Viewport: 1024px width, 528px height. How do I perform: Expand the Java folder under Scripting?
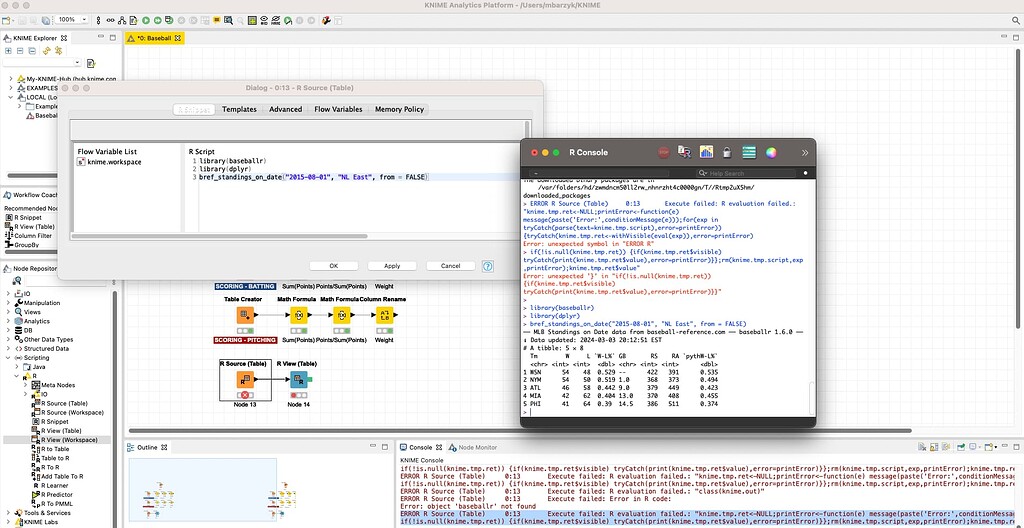[18, 367]
